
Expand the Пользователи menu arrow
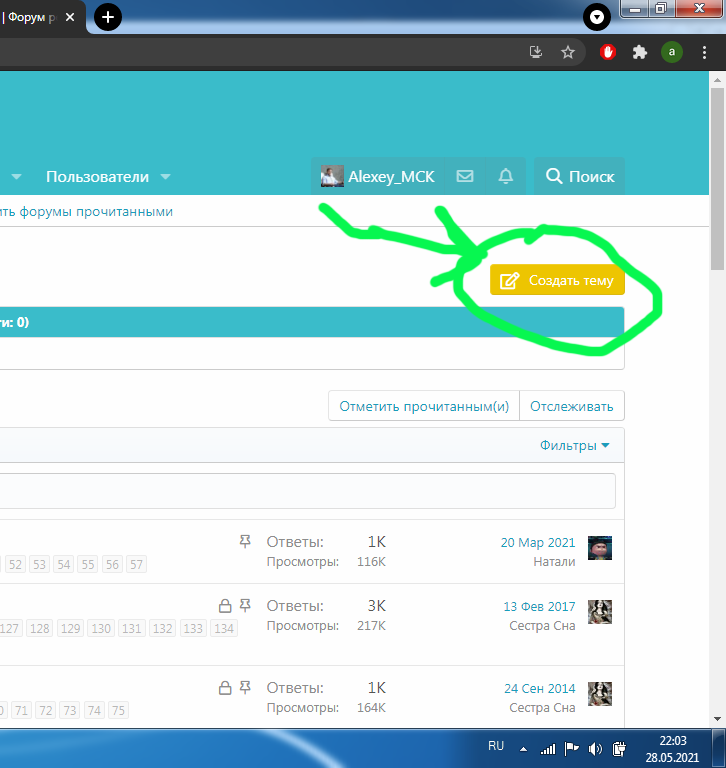click(166, 177)
